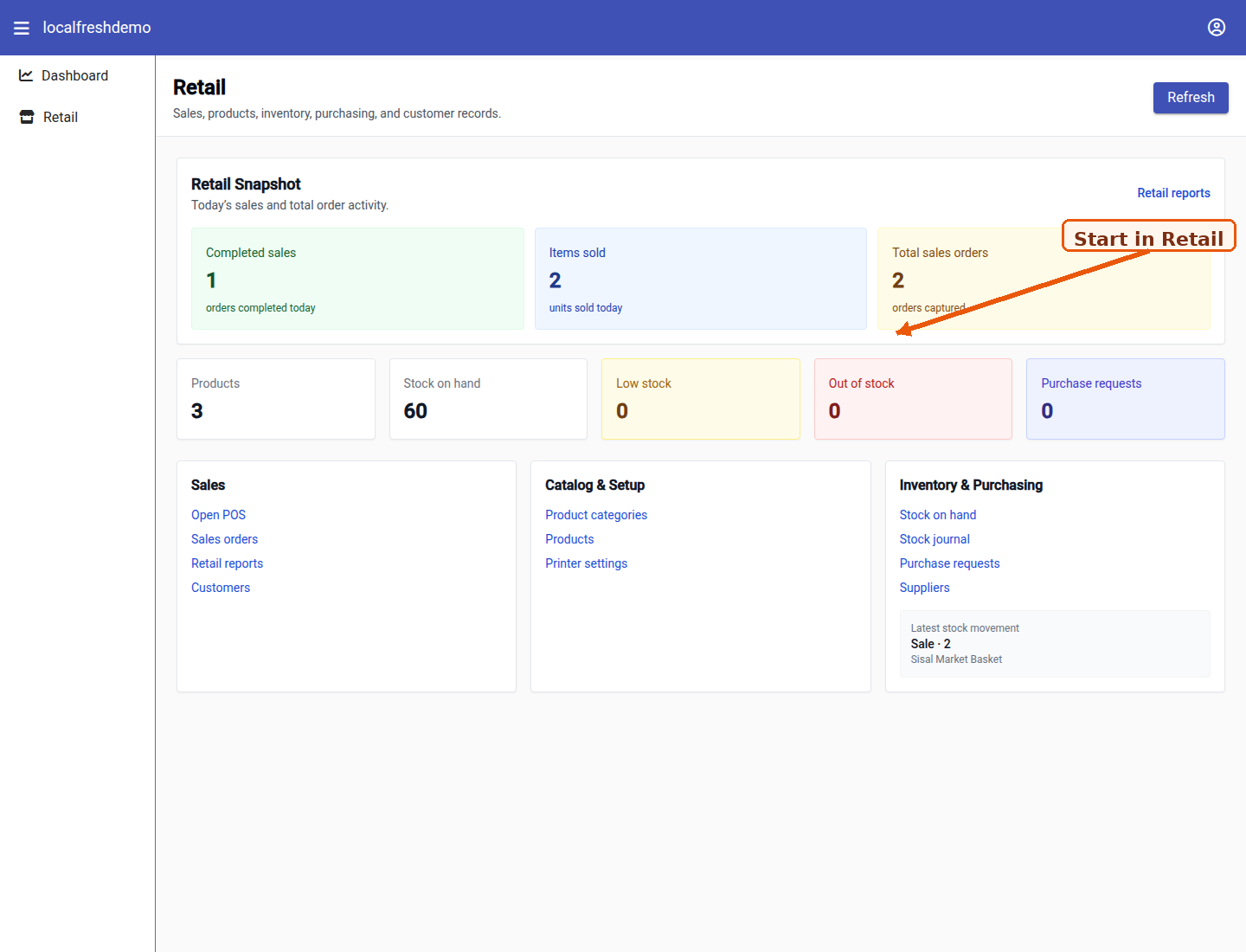Image resolution: width=1246 pixels, height=952 pixels.
Task: Open Retail reports link in snapshot header
Action: (1173, 193)
